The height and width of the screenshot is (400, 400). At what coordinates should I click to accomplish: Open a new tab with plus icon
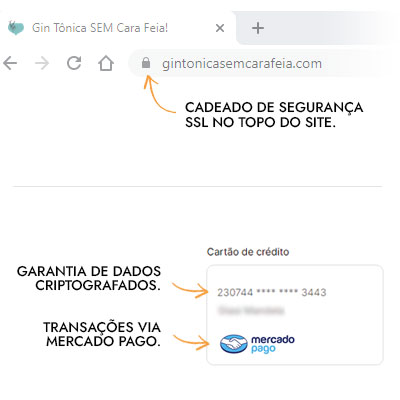258,28
